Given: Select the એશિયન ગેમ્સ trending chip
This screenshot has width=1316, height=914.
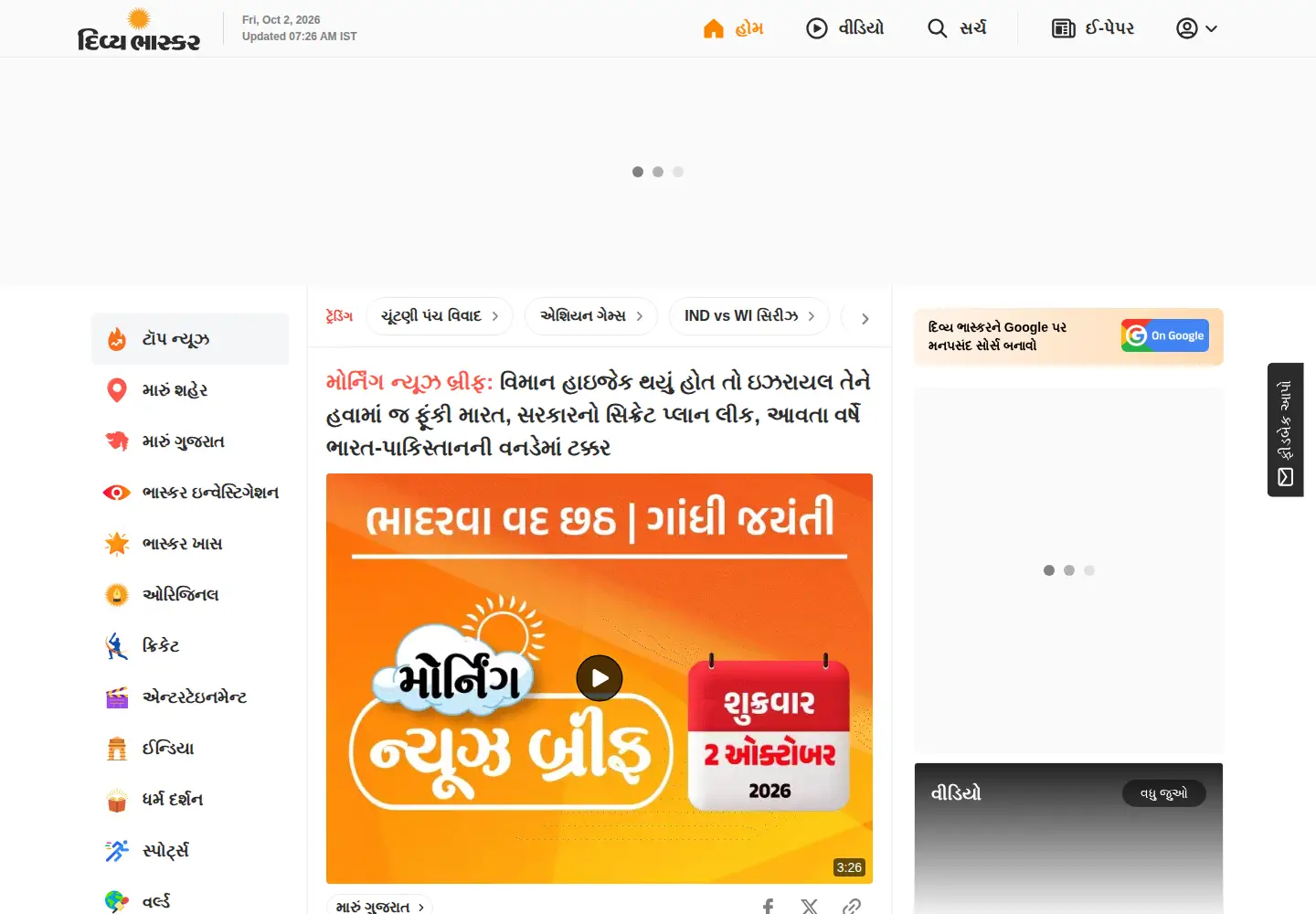Looking at the screenshot, I should click(591, 316).
